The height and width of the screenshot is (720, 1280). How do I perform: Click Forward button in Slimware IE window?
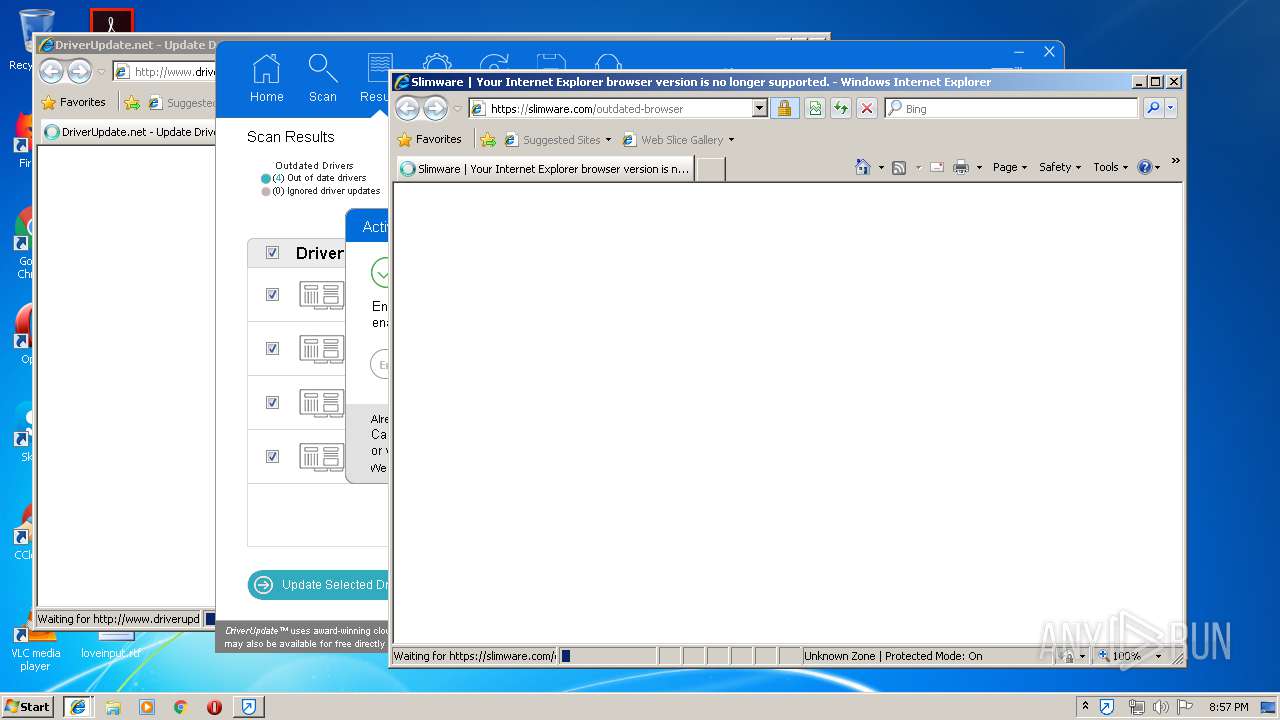tap(435, 108)
